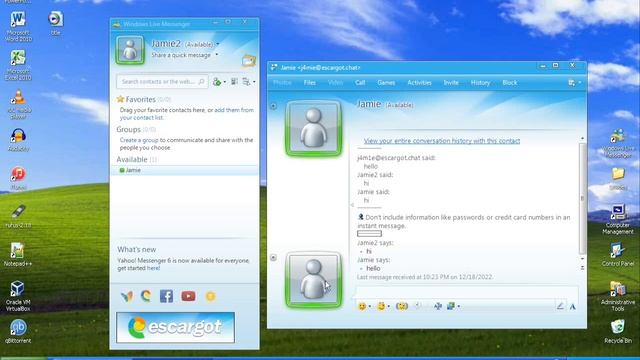Change the chat font with the A icon
The height and width of the screenshot is (360, 640).
[x=572, y=307]
